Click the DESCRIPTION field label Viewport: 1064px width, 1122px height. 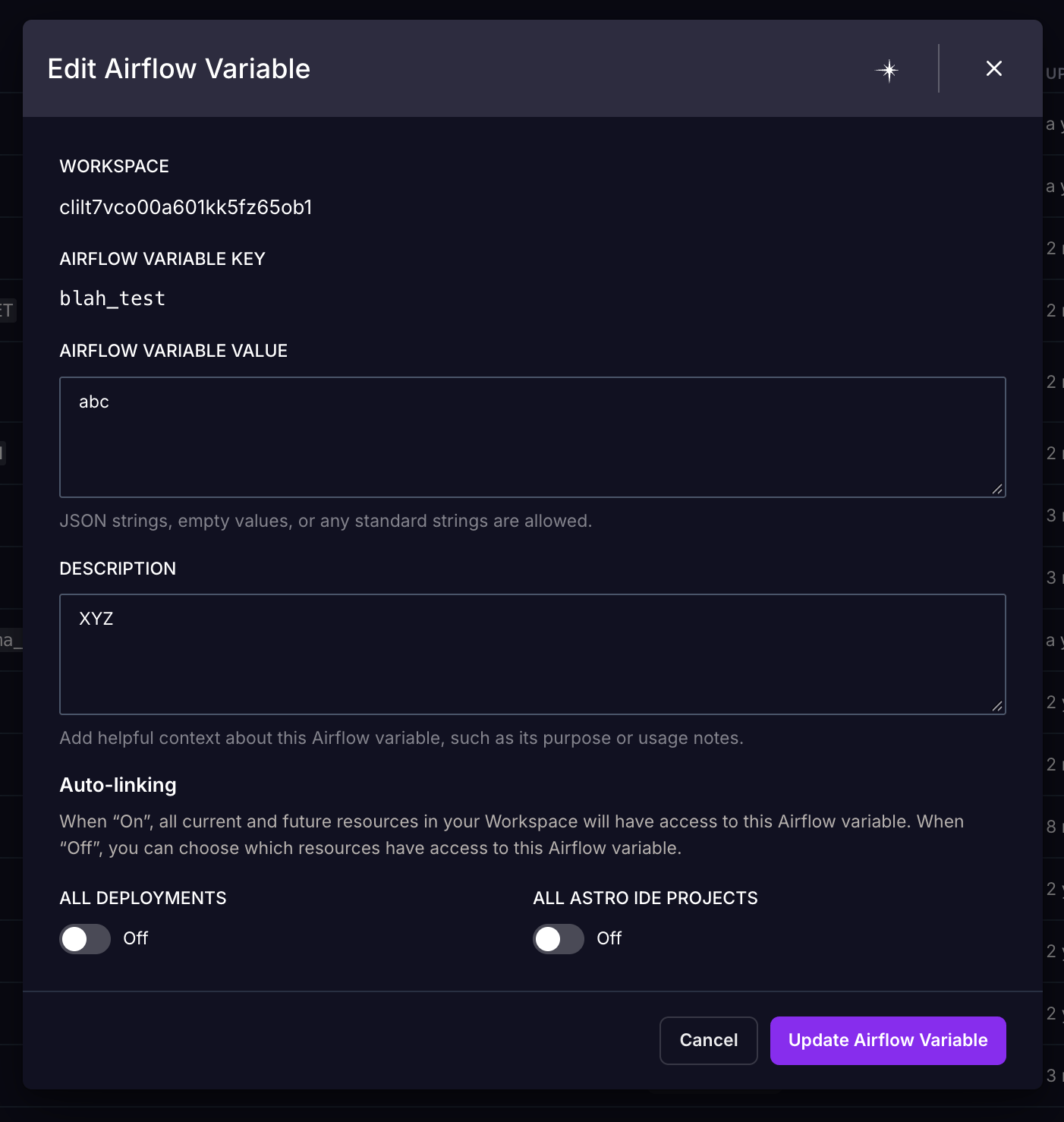click(x=118, y=569)
